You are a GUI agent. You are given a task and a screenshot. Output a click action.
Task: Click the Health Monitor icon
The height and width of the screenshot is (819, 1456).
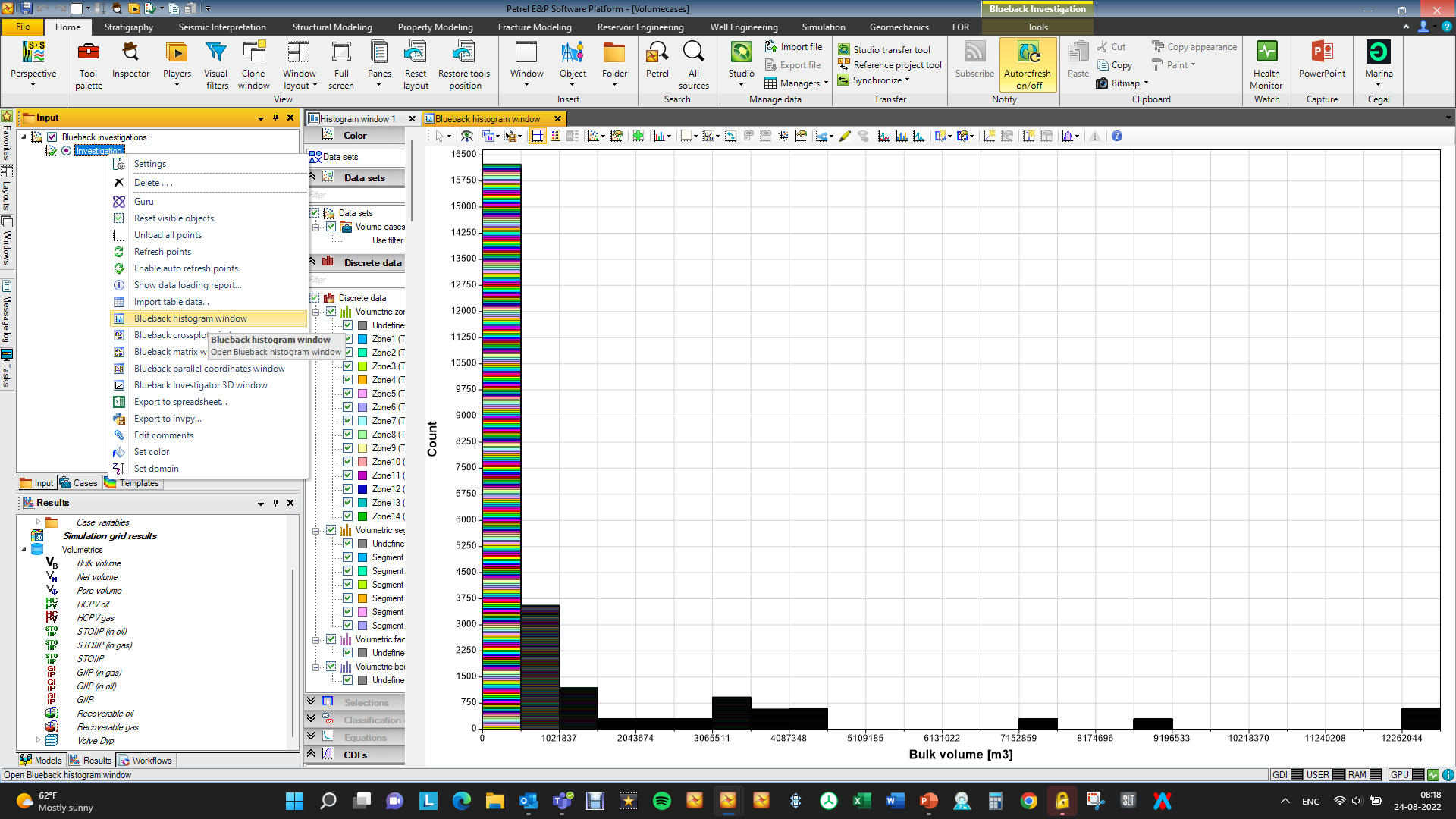pos(1266,65)
